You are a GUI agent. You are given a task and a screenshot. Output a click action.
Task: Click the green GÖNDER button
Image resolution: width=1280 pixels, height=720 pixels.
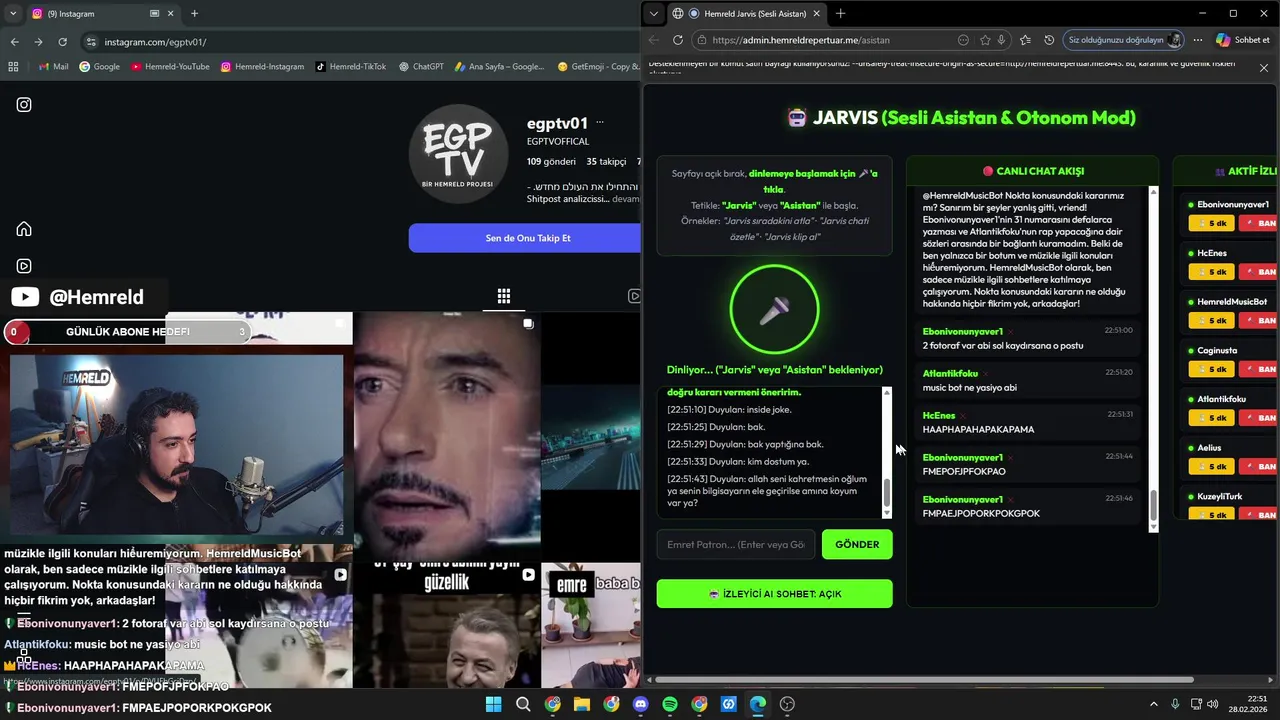pos(857,544)
